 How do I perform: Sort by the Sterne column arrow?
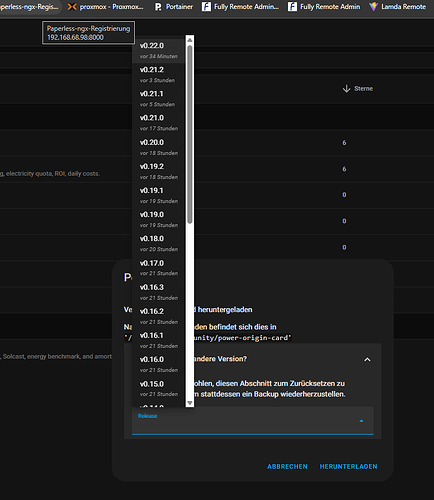click(x=346, y=88)
